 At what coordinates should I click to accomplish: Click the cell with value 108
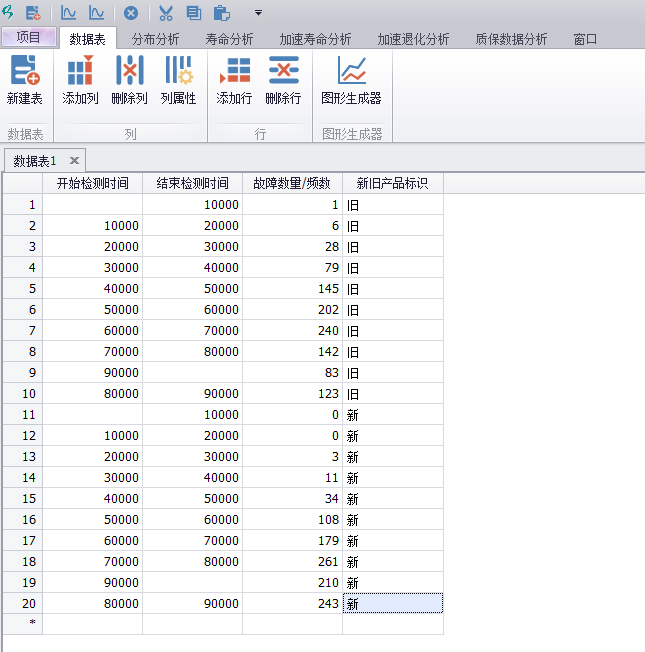click(x=292, y=519)
